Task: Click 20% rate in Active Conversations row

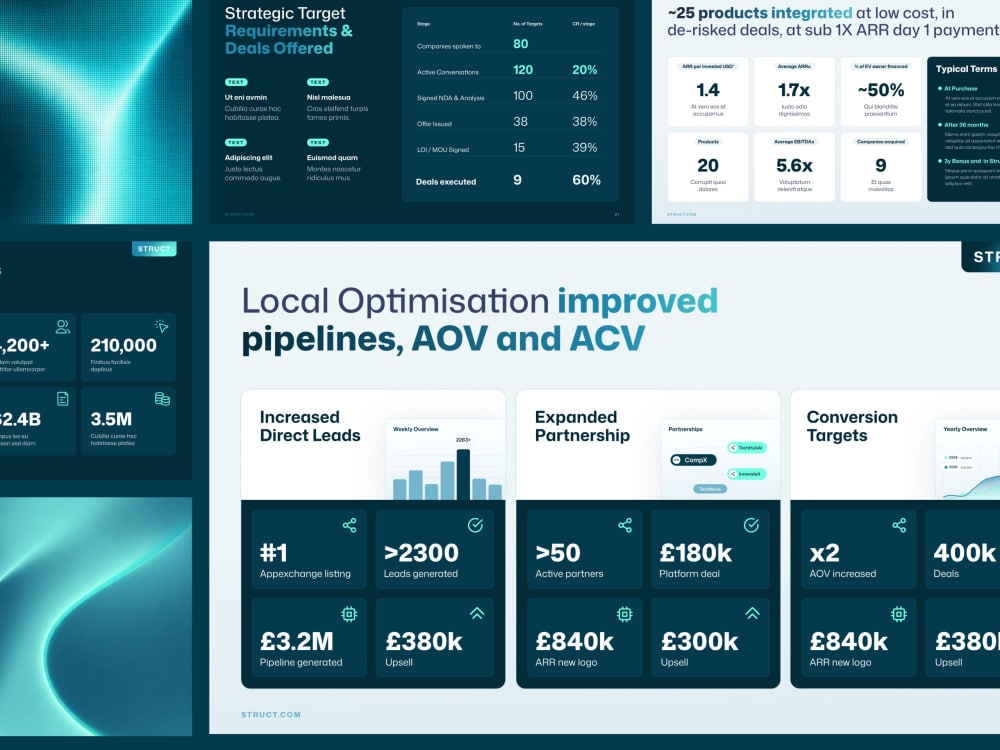Action: [x=584, y=70]
